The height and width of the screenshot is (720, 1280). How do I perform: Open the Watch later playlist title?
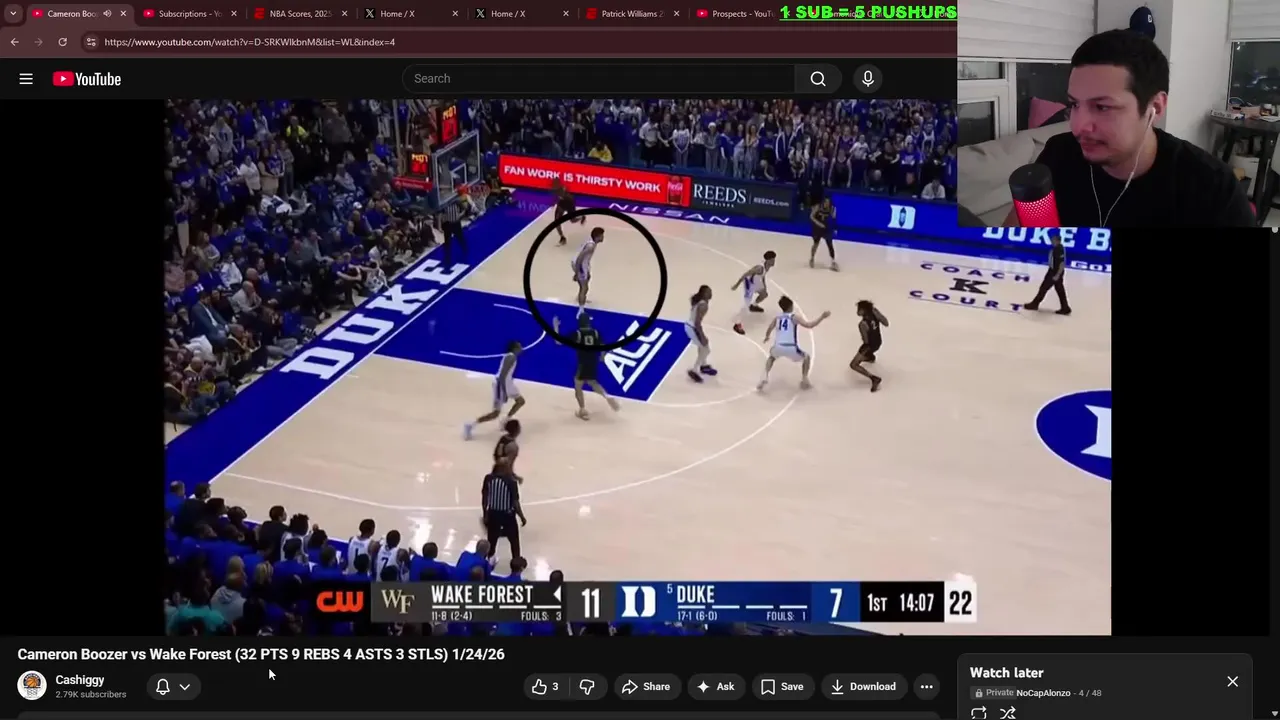(1006, 673)
